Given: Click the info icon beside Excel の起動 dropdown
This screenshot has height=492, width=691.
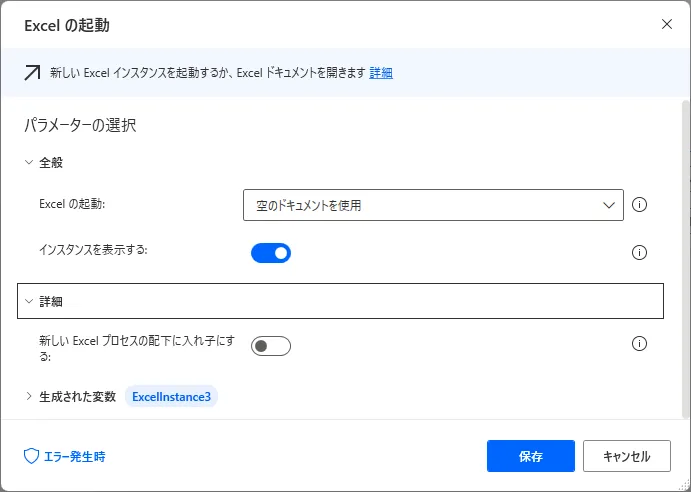Looking at the screenshot, I should click(640, 205).
